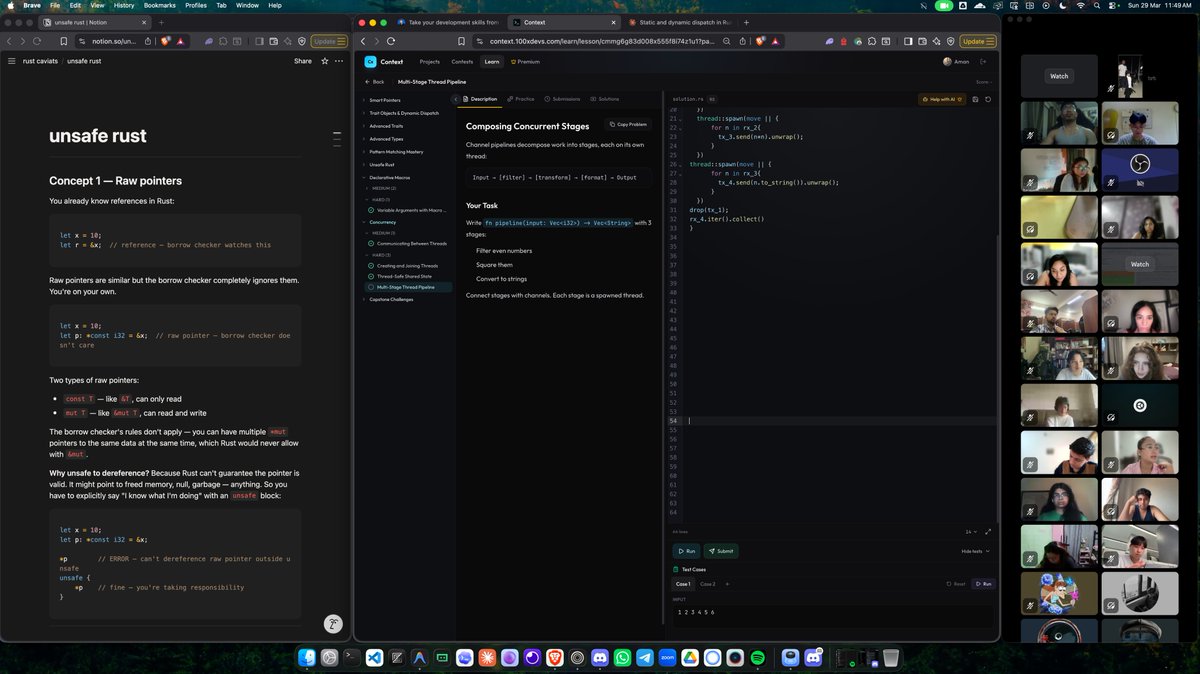Click the Submit button

pos(721,551)
